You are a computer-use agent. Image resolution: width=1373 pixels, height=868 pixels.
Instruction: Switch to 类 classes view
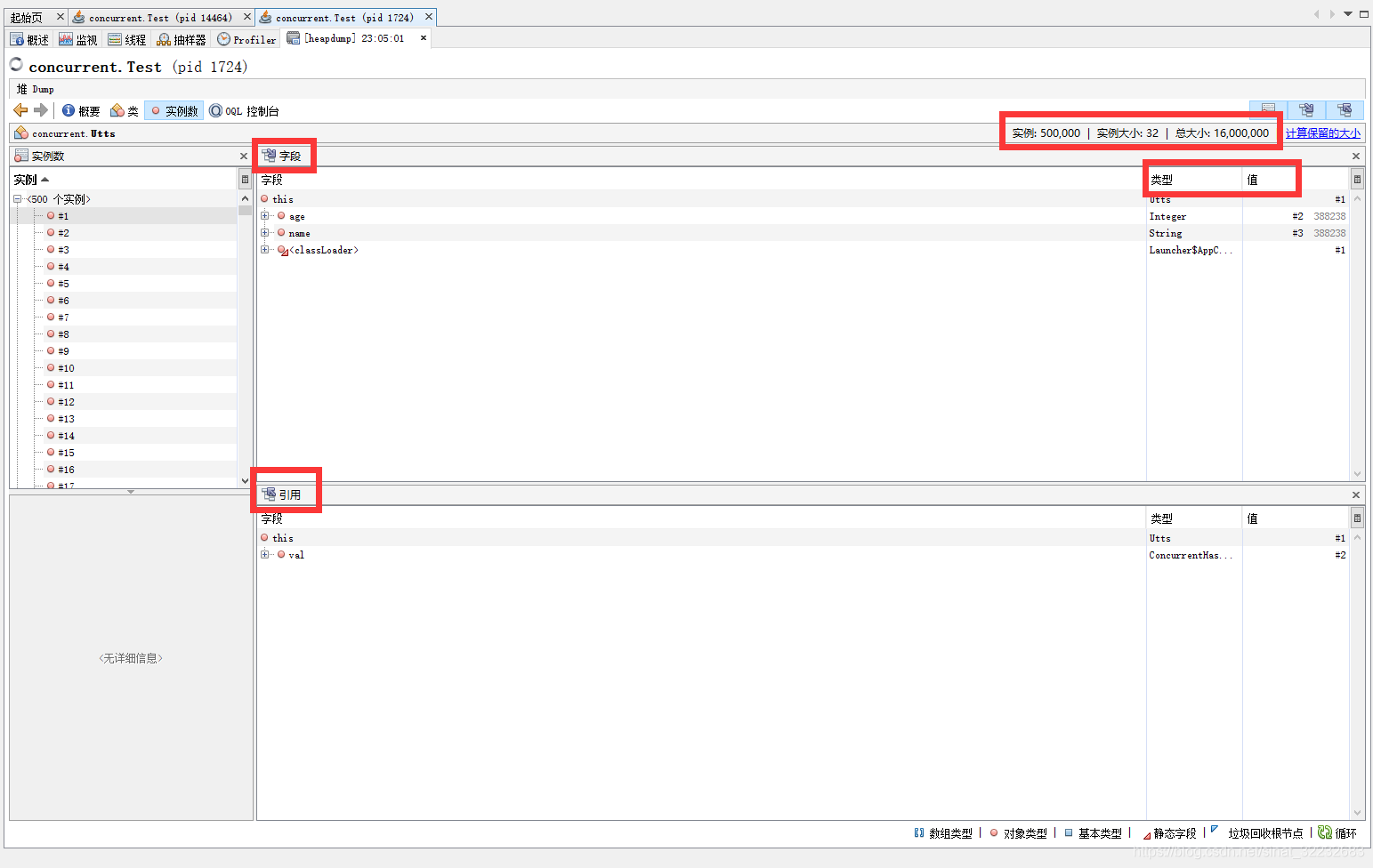[x=125, y=111]
